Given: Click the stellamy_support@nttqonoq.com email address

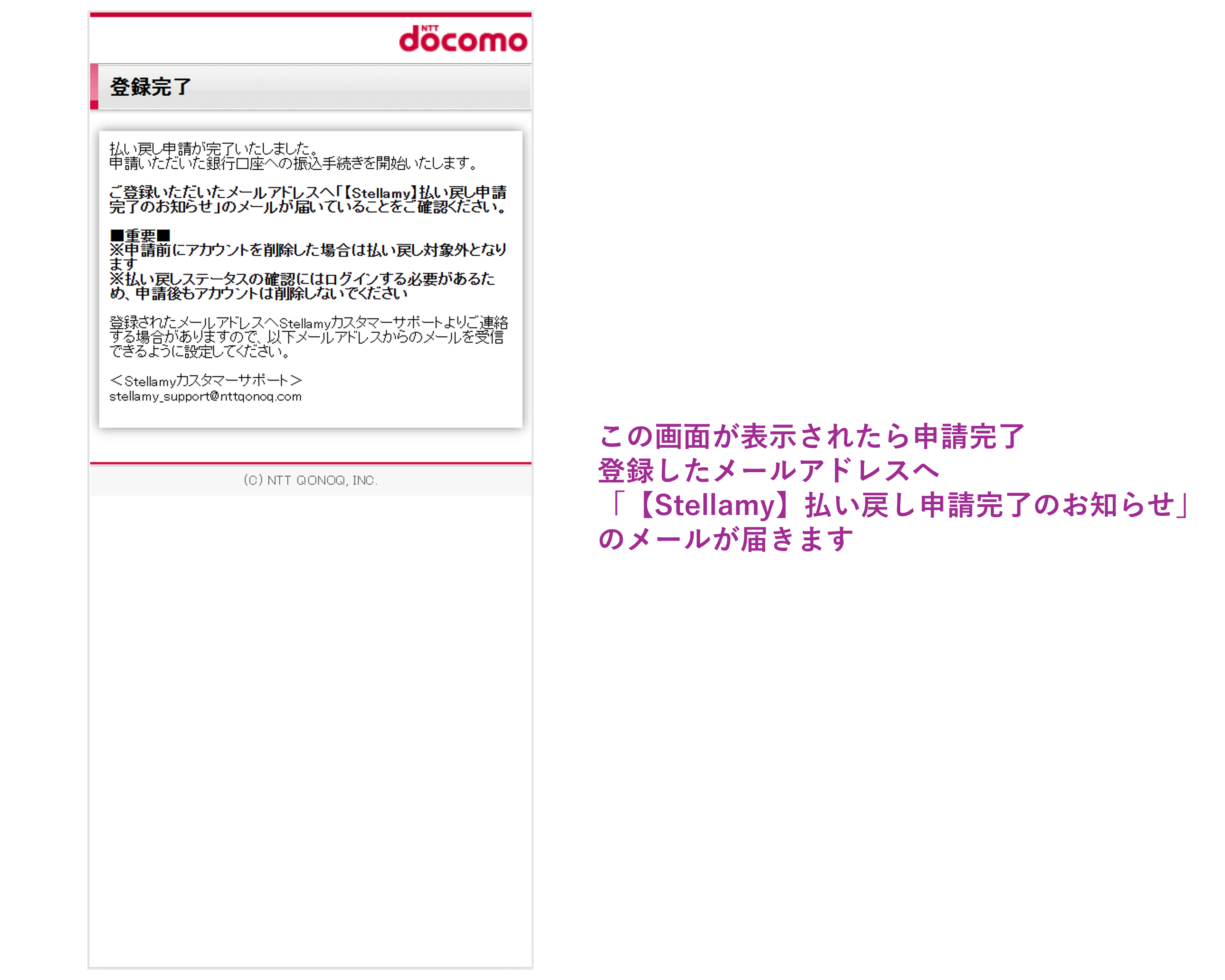Looking at the screenshot, I should 205,396.
